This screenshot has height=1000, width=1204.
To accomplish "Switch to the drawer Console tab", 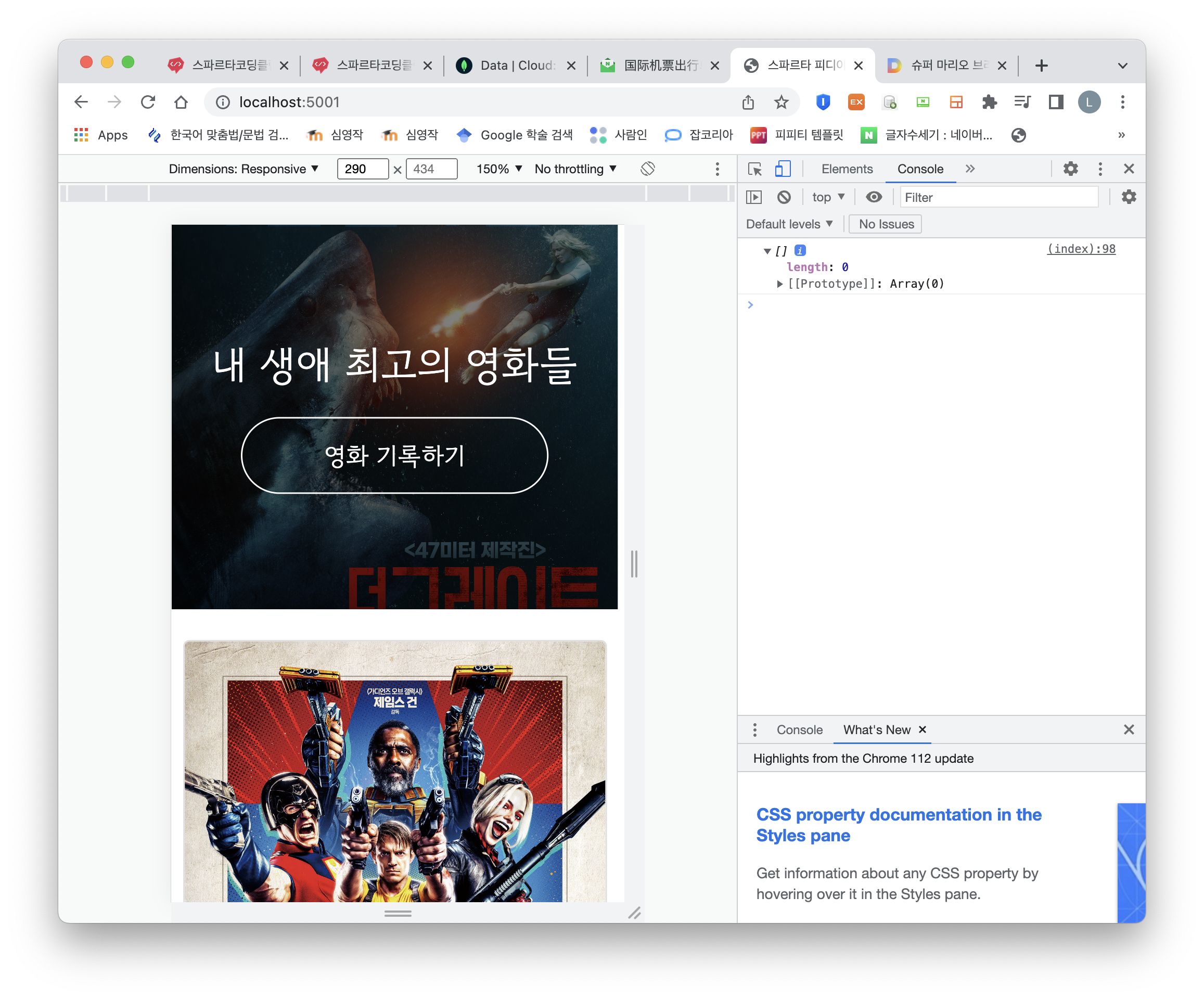I will tap(799, 729).
